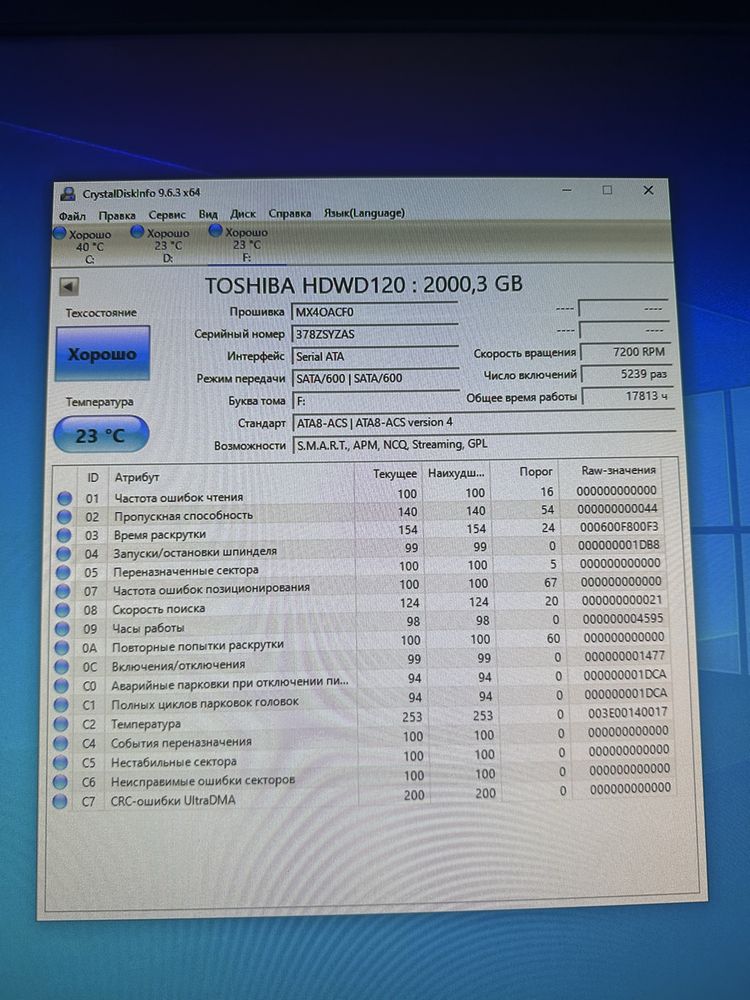Click status icon of CRC-ошибки UltraDMA row
This screenshot has height=1000, width=750.
tap(60, 801)
